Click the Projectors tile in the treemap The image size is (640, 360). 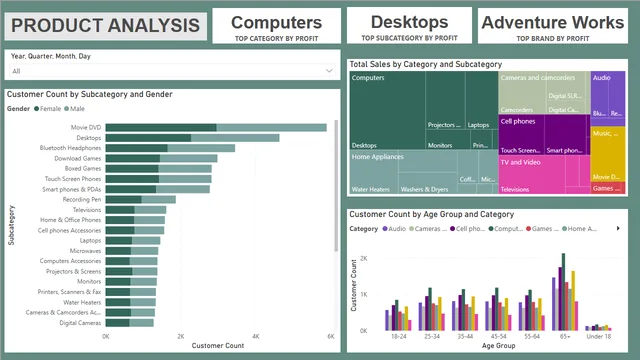[445, 101]
